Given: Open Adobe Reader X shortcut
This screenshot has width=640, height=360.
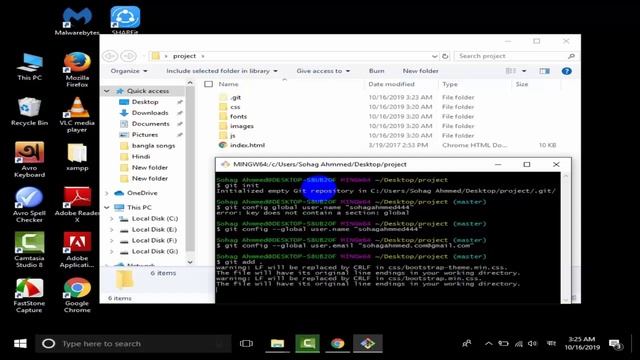Looking at the screenshot, I should pos(77,205).
